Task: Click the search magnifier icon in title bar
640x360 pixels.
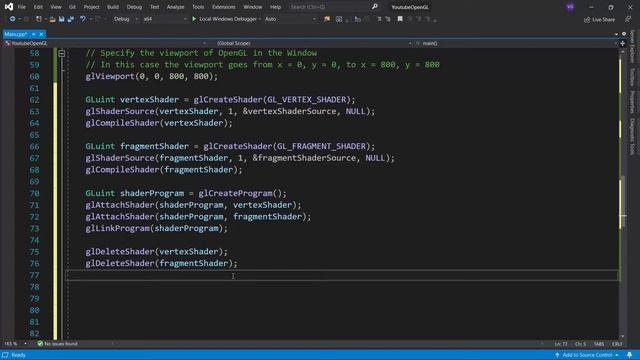Action: (x=374, y=7)
